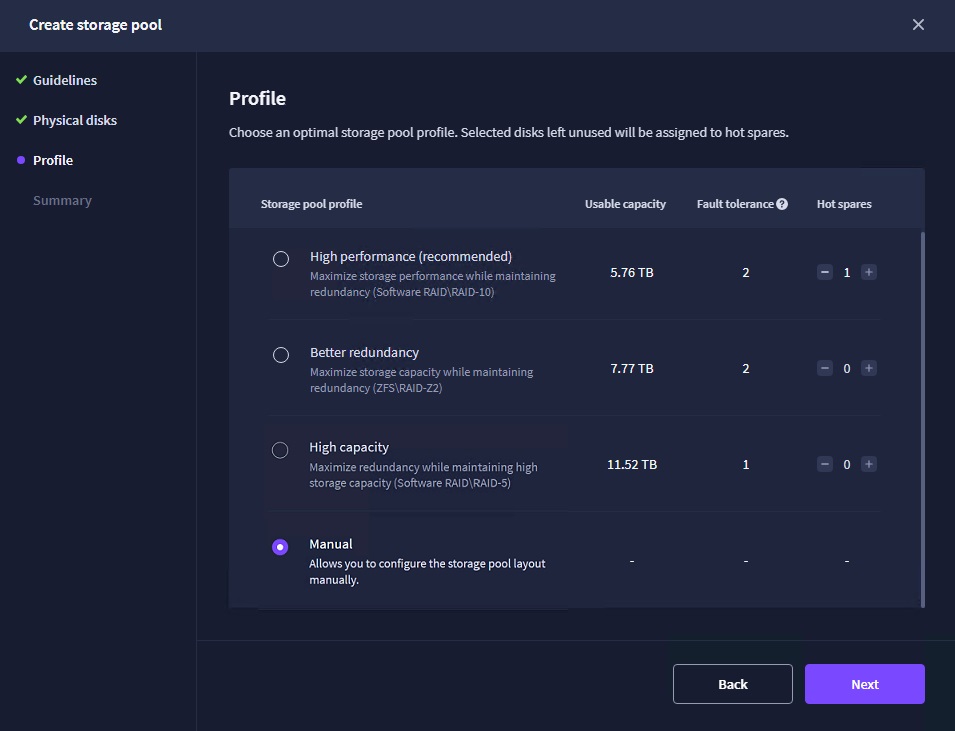Screen dimensions: 955x731
Task: Click the Storage pool profile column header
Action: click(x=311, y=204)
